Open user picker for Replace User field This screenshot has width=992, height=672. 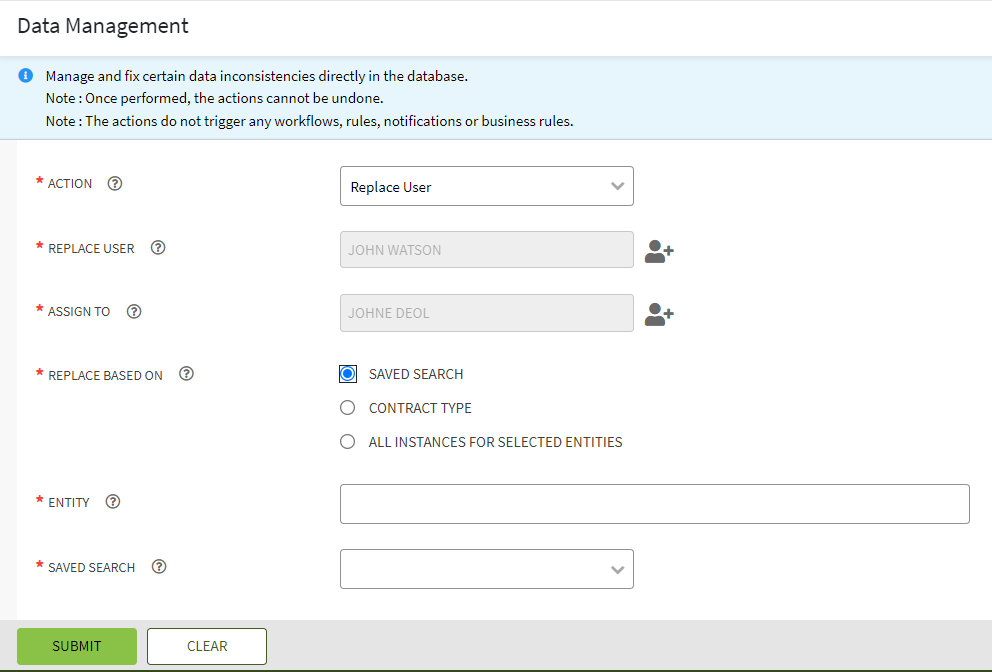click(x=659, y=251)
